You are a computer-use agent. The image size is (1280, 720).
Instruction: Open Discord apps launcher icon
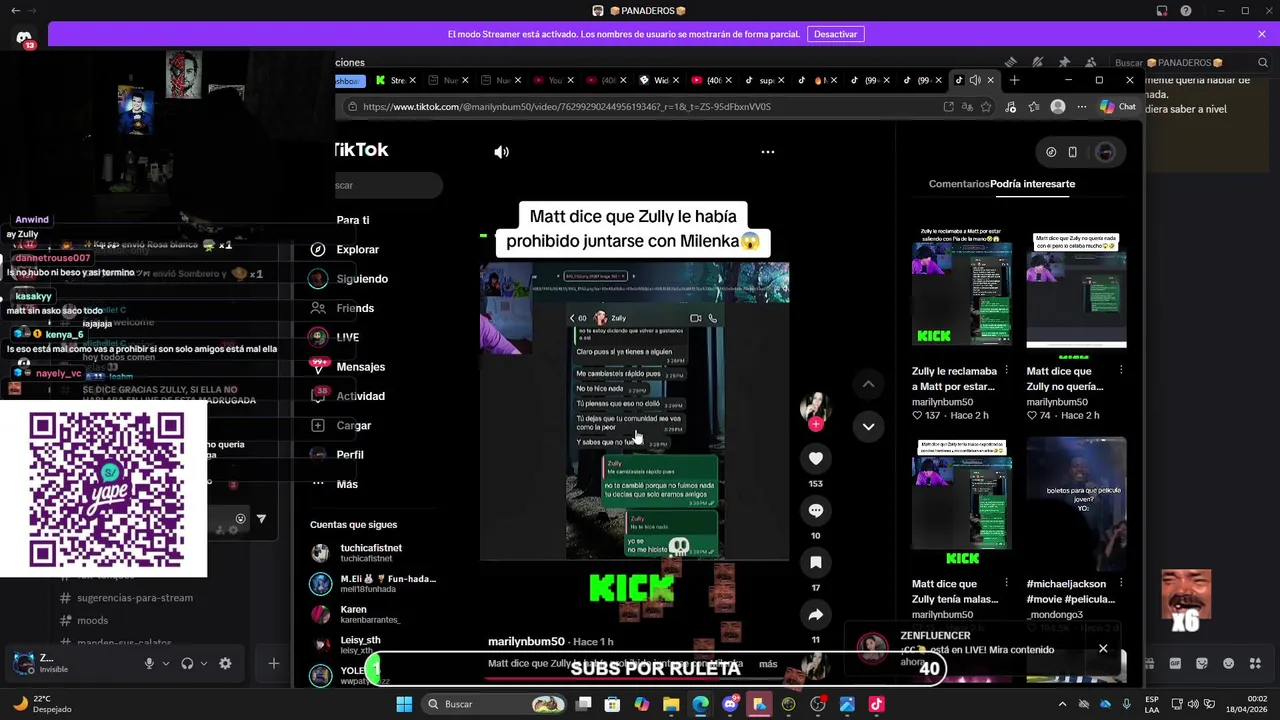point(1255,663)
